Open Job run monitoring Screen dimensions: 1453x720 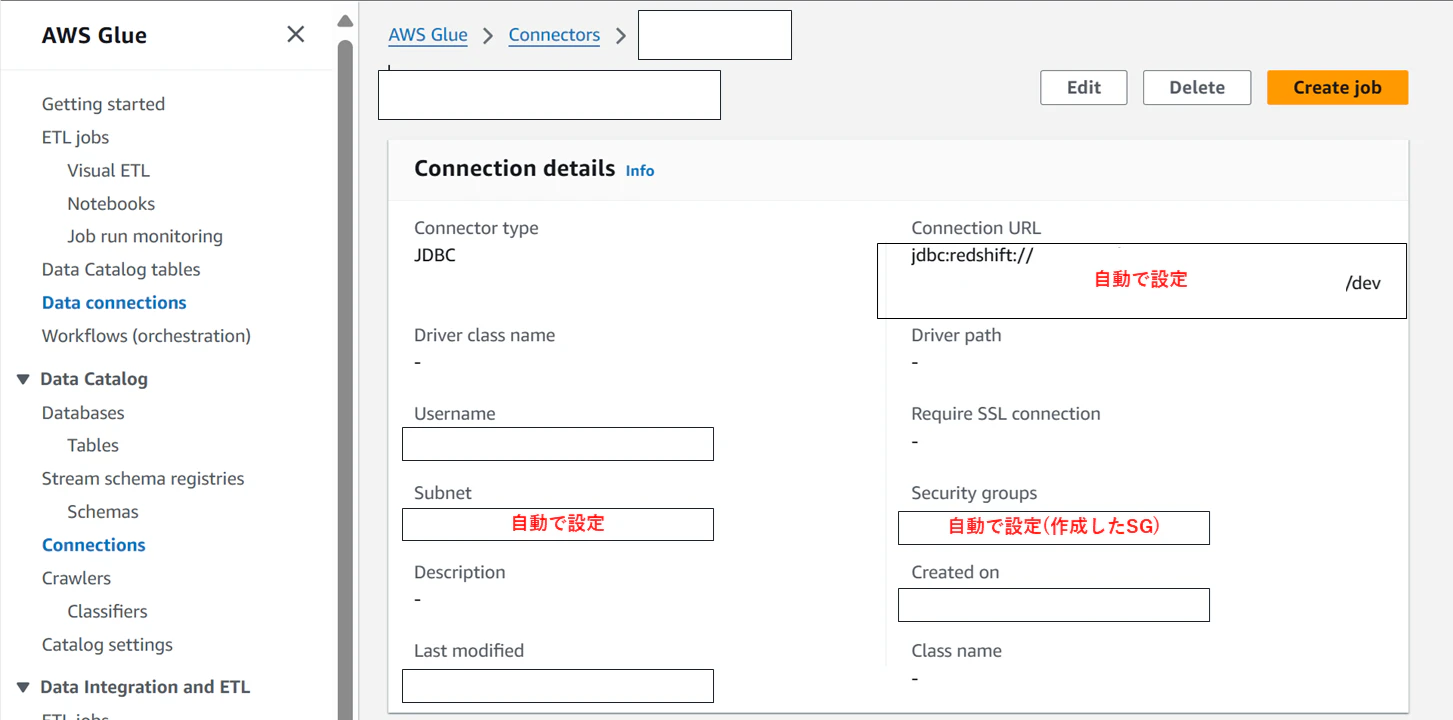[x=145, y=236]
